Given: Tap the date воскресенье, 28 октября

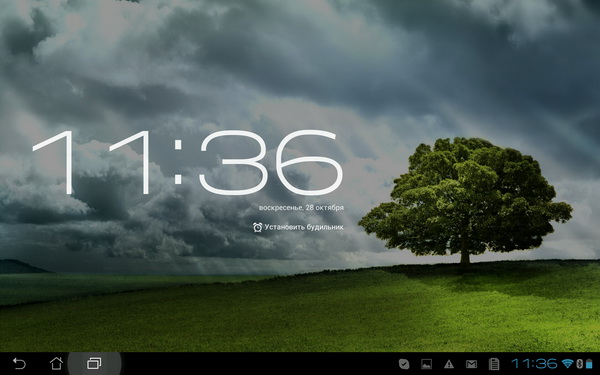Looking at the screenshot, I should pyautogui.click(x=301, y=208).
